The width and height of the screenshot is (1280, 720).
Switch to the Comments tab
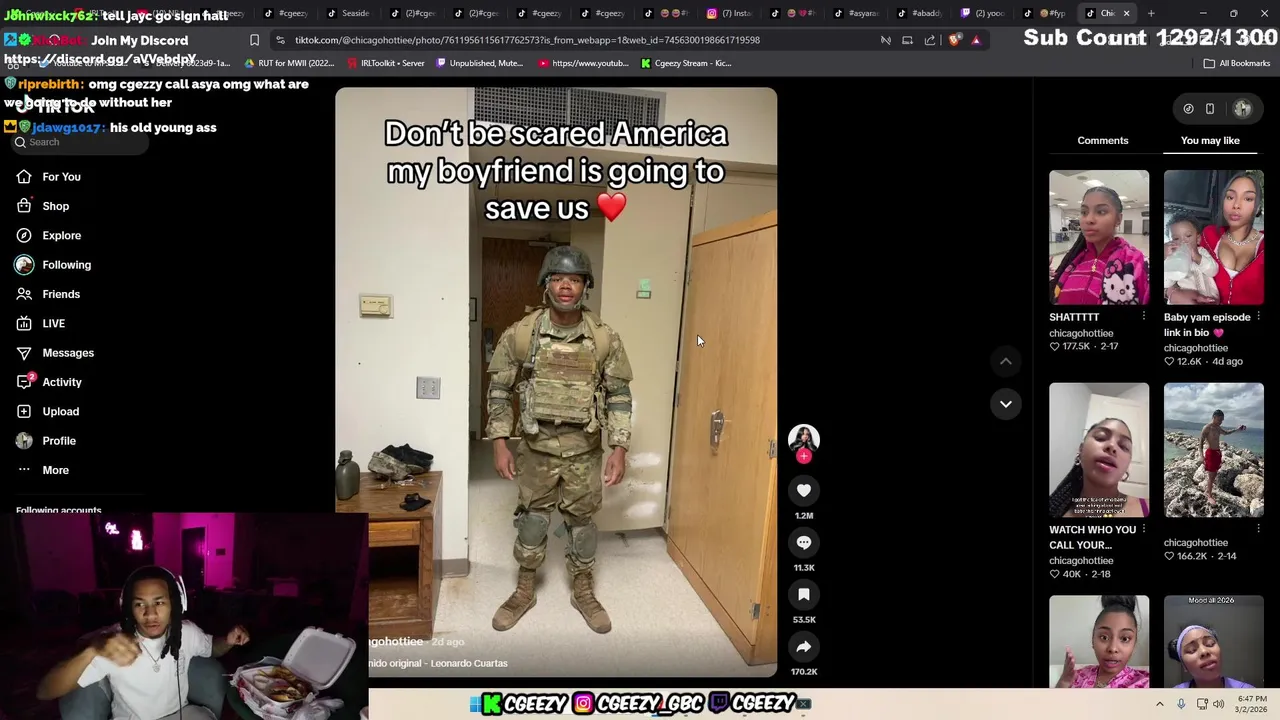(1103, 141)
